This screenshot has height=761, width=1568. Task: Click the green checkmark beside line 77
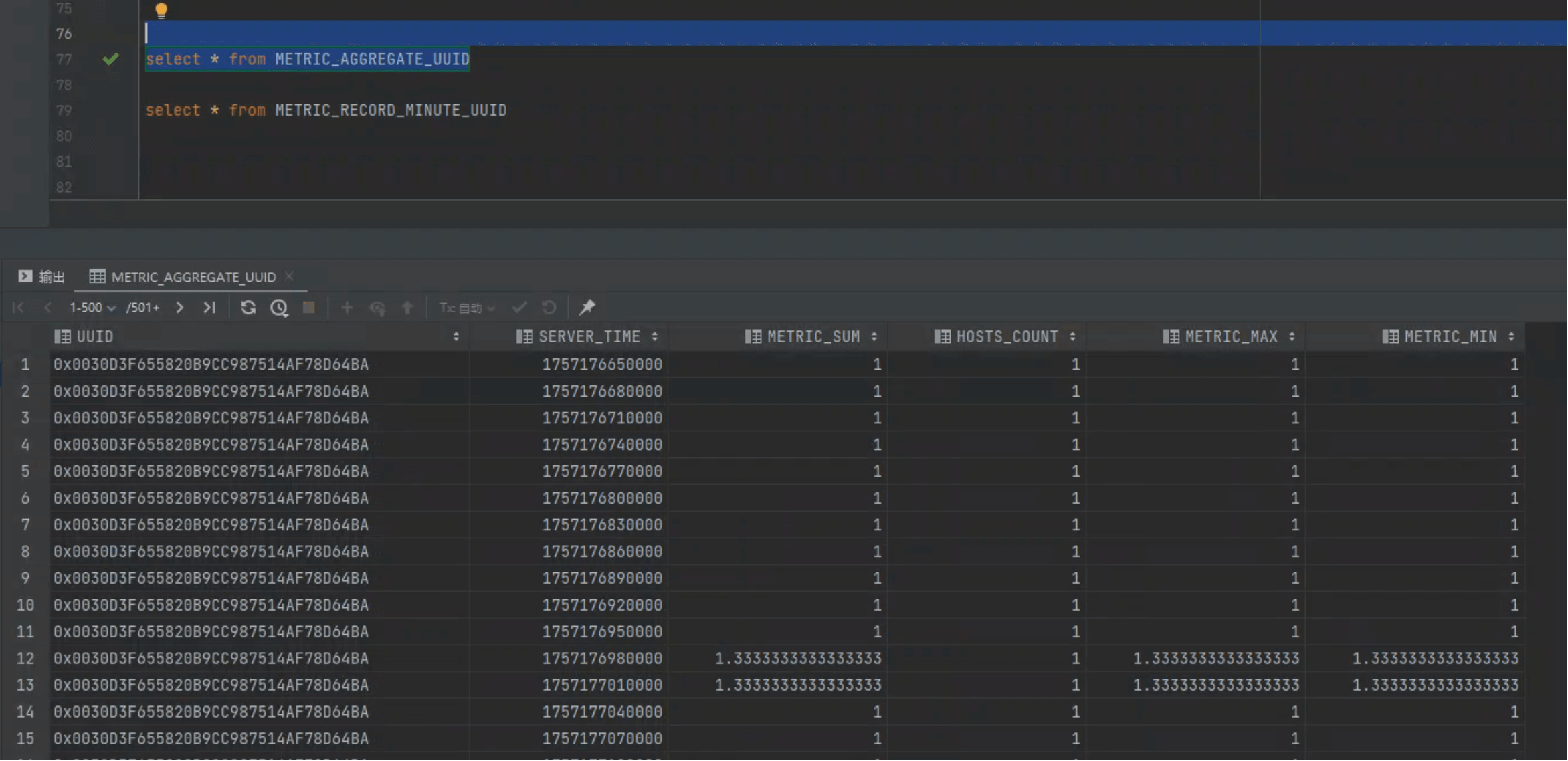(x=110, y=59)
